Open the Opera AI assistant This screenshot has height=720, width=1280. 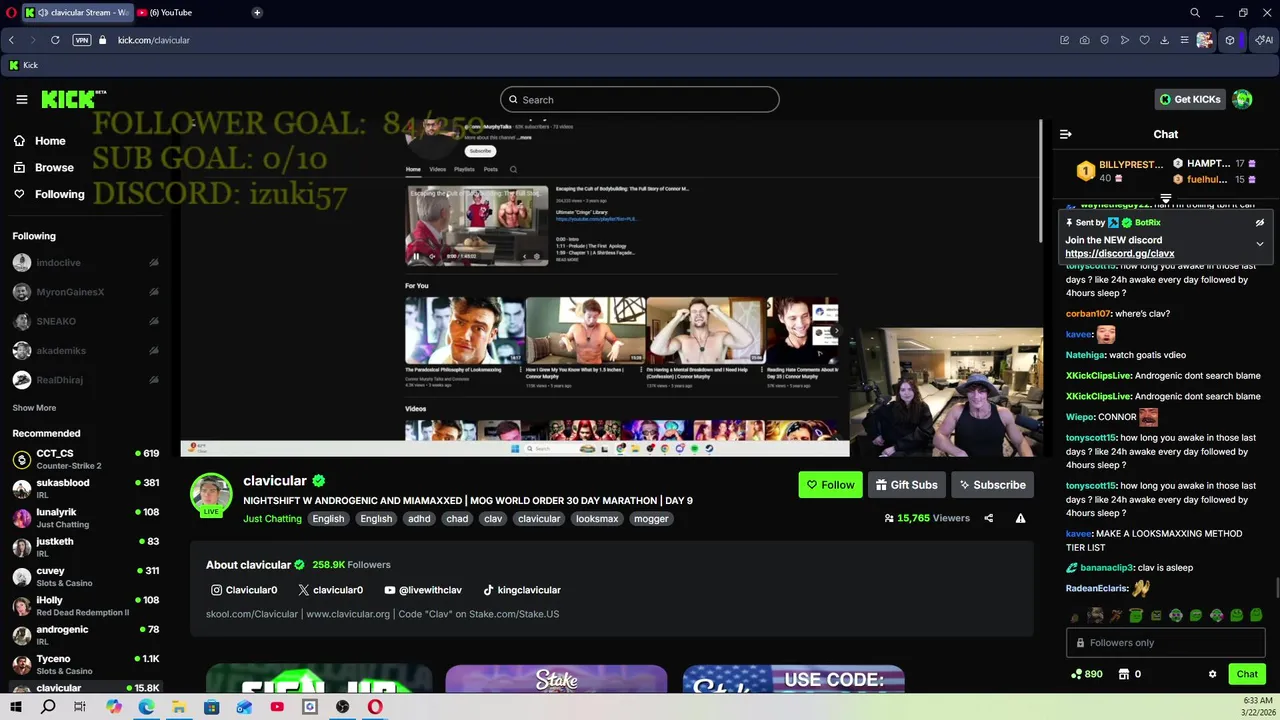click(1265, 40)
